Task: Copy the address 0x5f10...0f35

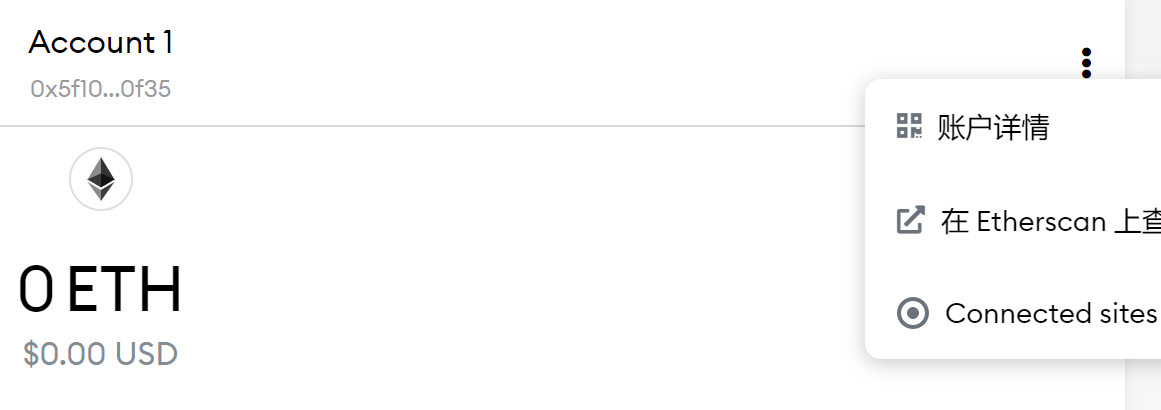Action: (101, 89)
